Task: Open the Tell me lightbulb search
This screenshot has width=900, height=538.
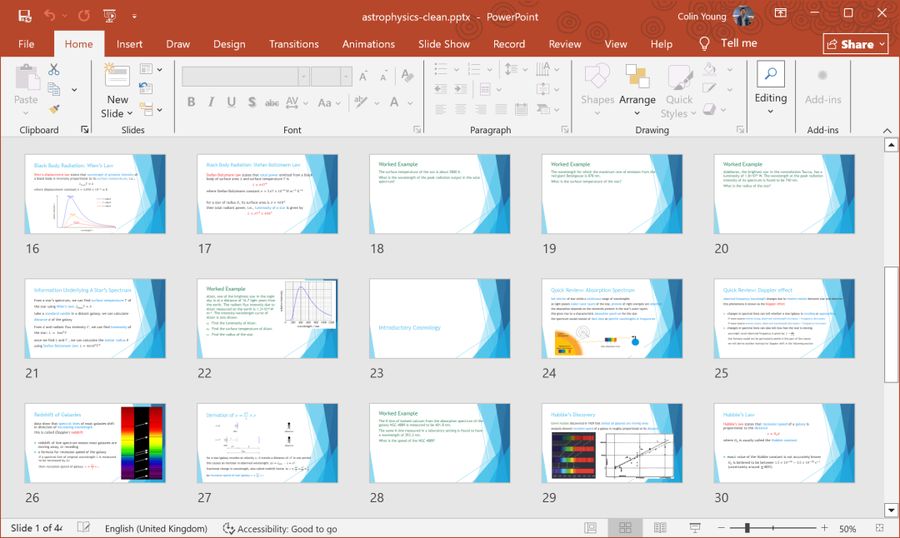Action: 704,44
